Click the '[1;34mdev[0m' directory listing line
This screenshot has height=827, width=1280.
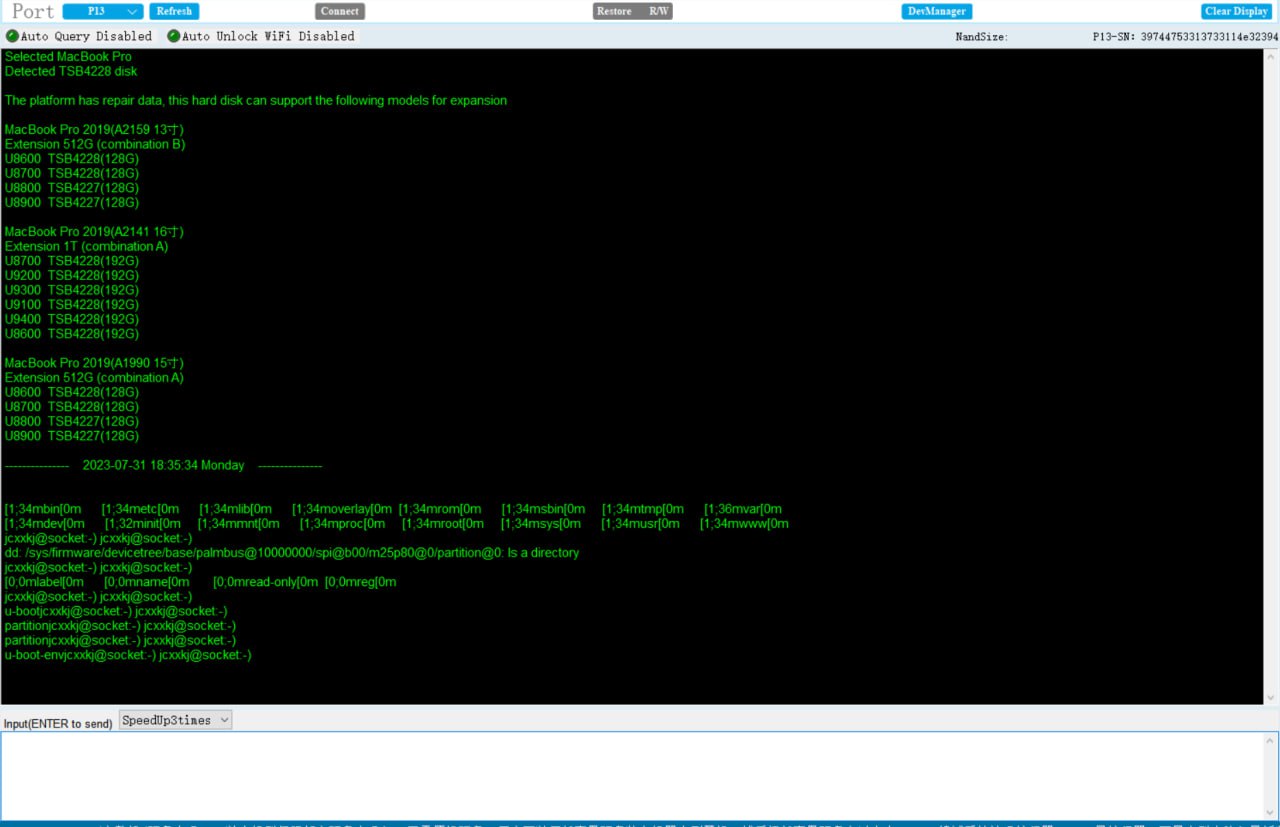click(397, 524)
